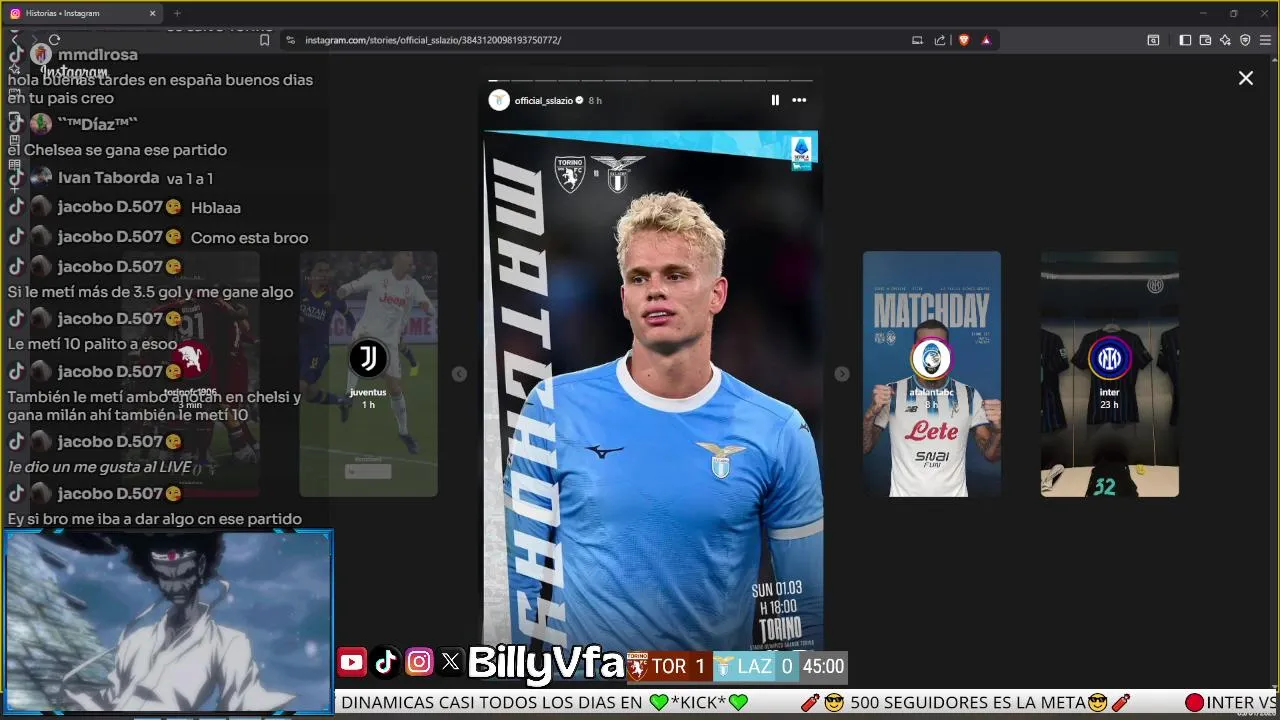Click the X icon in stream overlay
1280x720 pixels.
coord(450,662)
